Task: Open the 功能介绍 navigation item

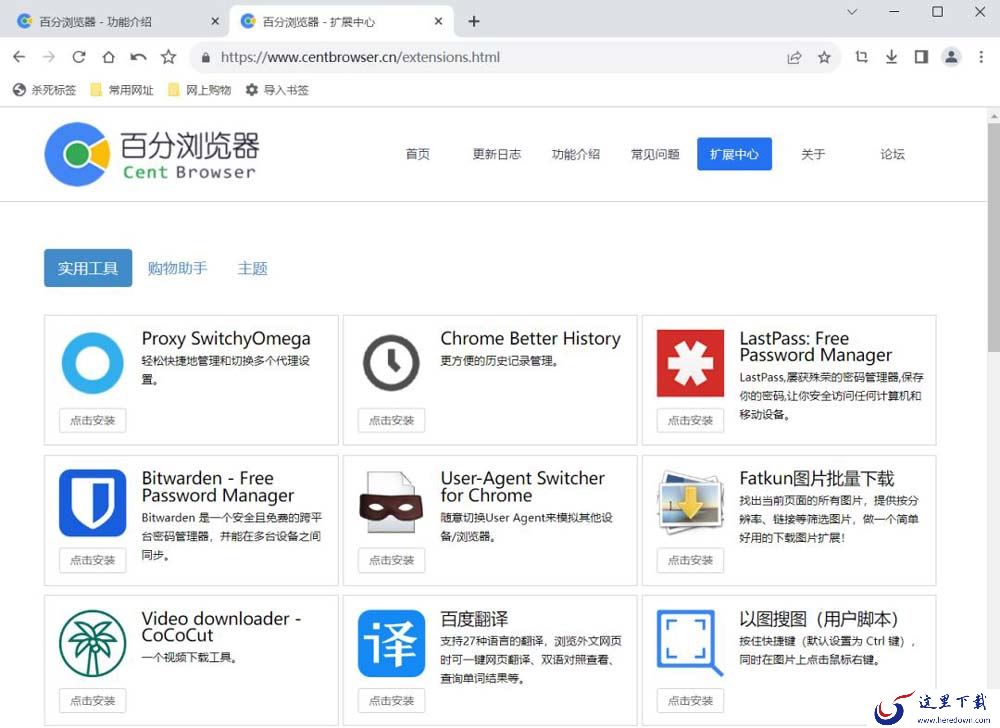Action: 576,154
